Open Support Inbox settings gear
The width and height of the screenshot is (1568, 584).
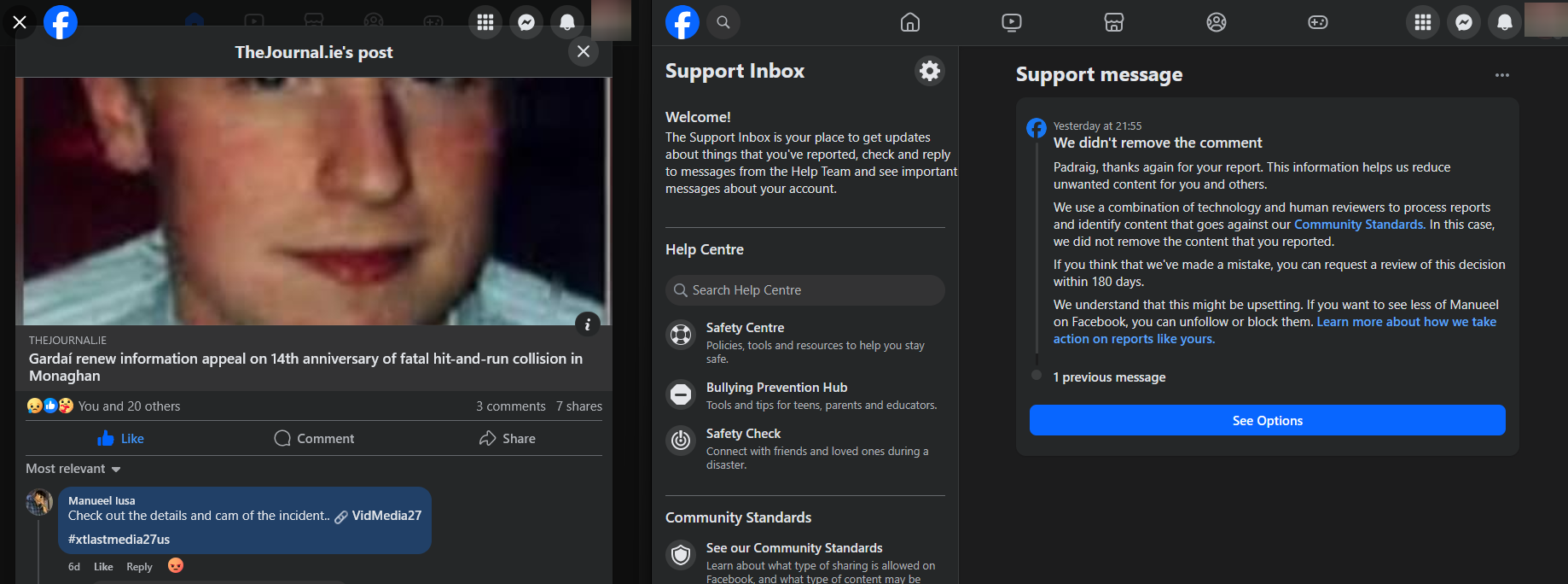click(930, 71)
